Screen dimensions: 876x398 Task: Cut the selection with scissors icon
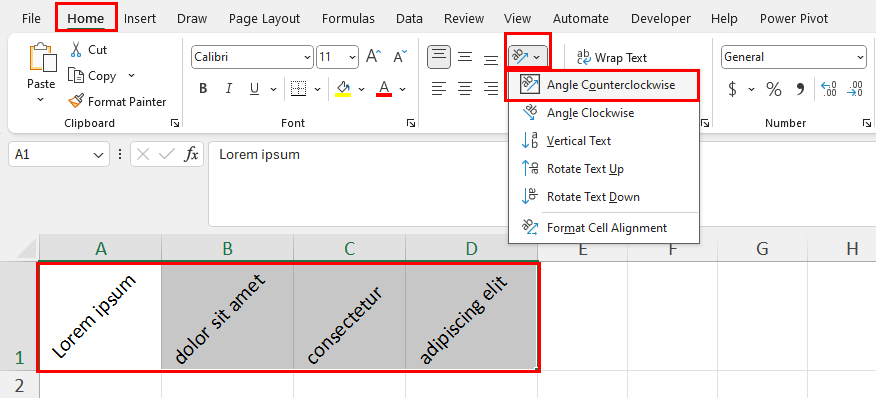coord(76,50)
